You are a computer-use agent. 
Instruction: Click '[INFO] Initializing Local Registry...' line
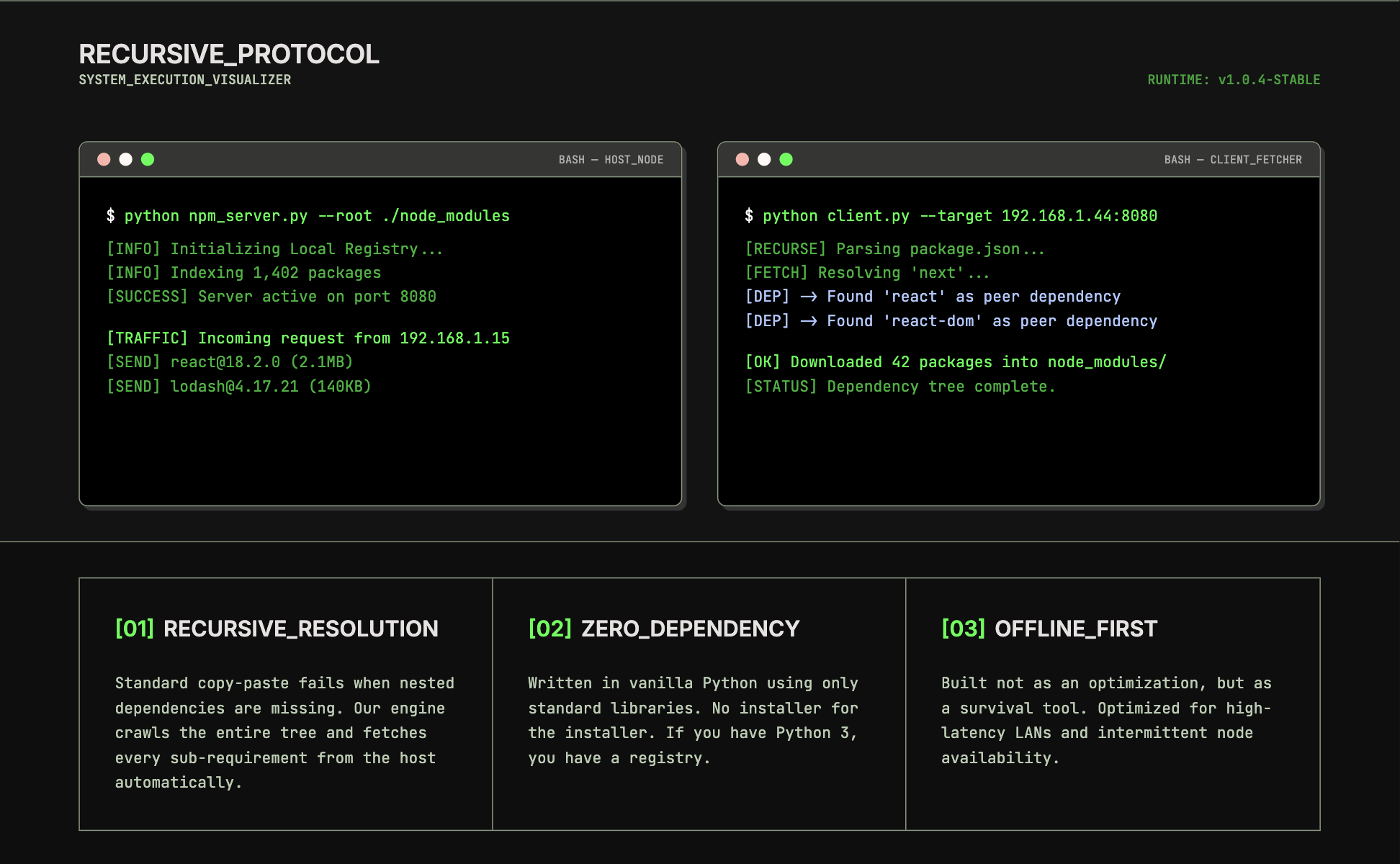pyautogui.click(x=274, y=249)
